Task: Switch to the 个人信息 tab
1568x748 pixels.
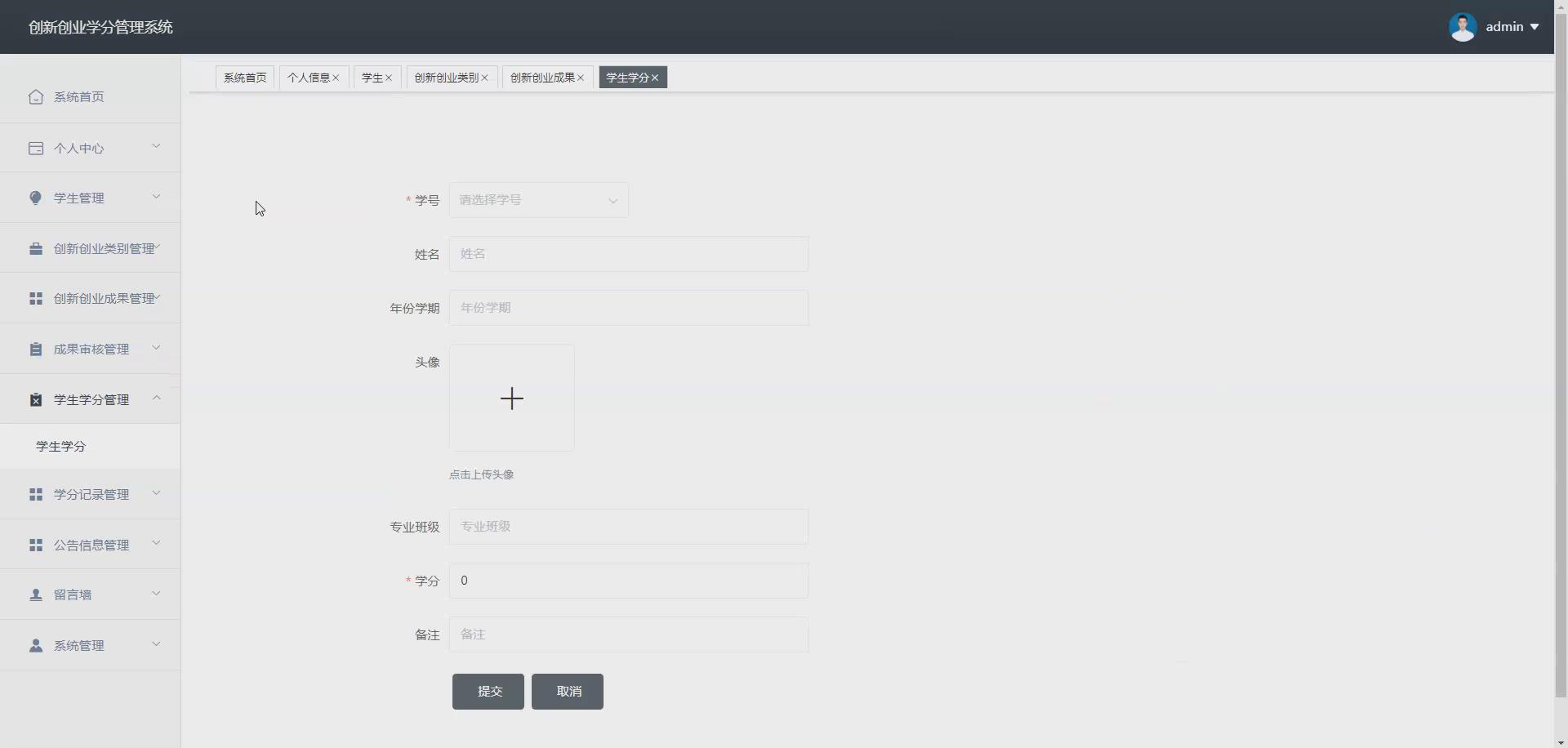Action: 309,77
